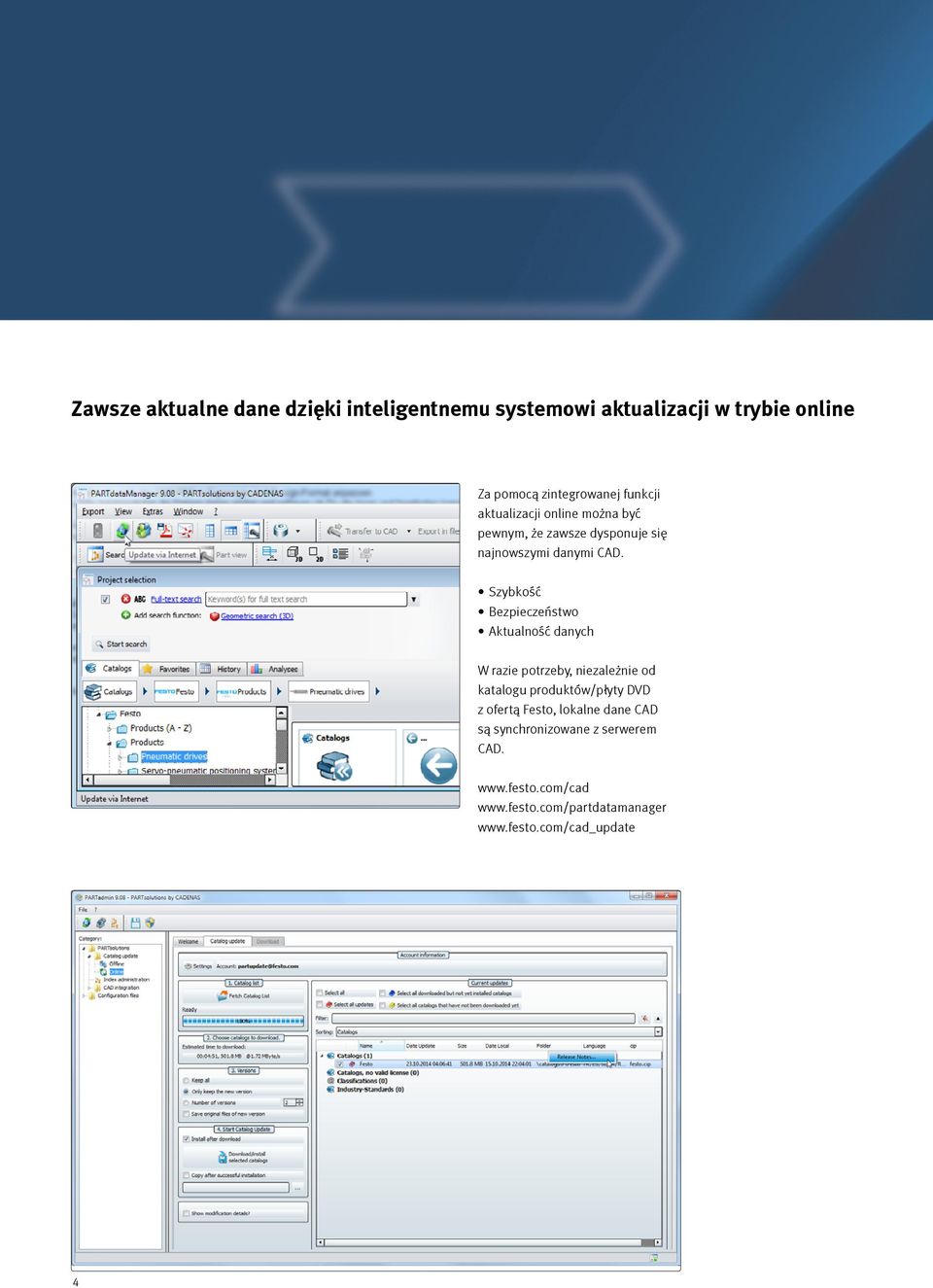Click the PDF export icon in PARTdataManager

click(x=165, y=531)
